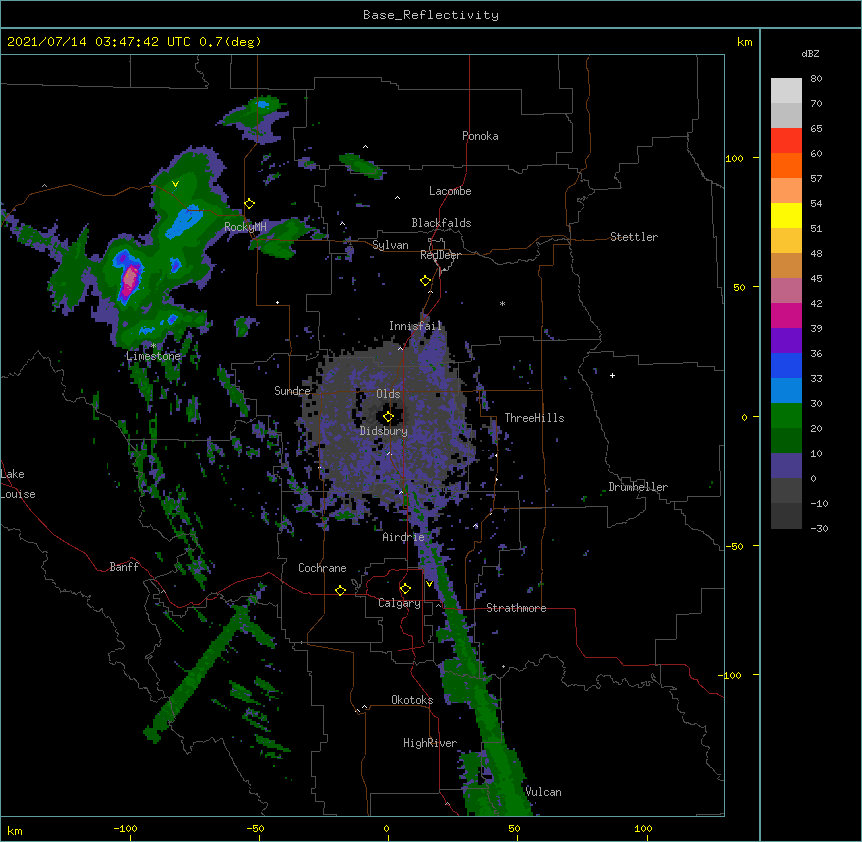Click the Calgary city label
Viewport: 862px width, 842px height.
click(399, 603)
